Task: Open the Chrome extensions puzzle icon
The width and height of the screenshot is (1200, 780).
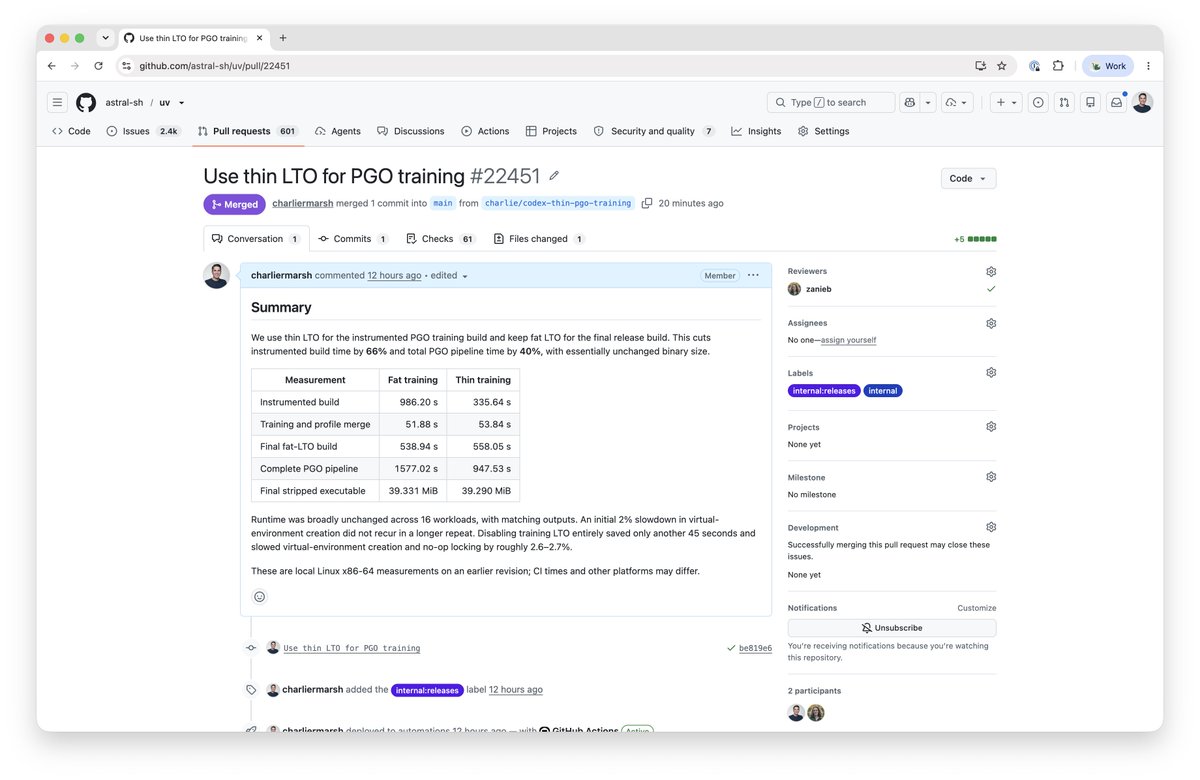Action: [x=1058, y=66]
